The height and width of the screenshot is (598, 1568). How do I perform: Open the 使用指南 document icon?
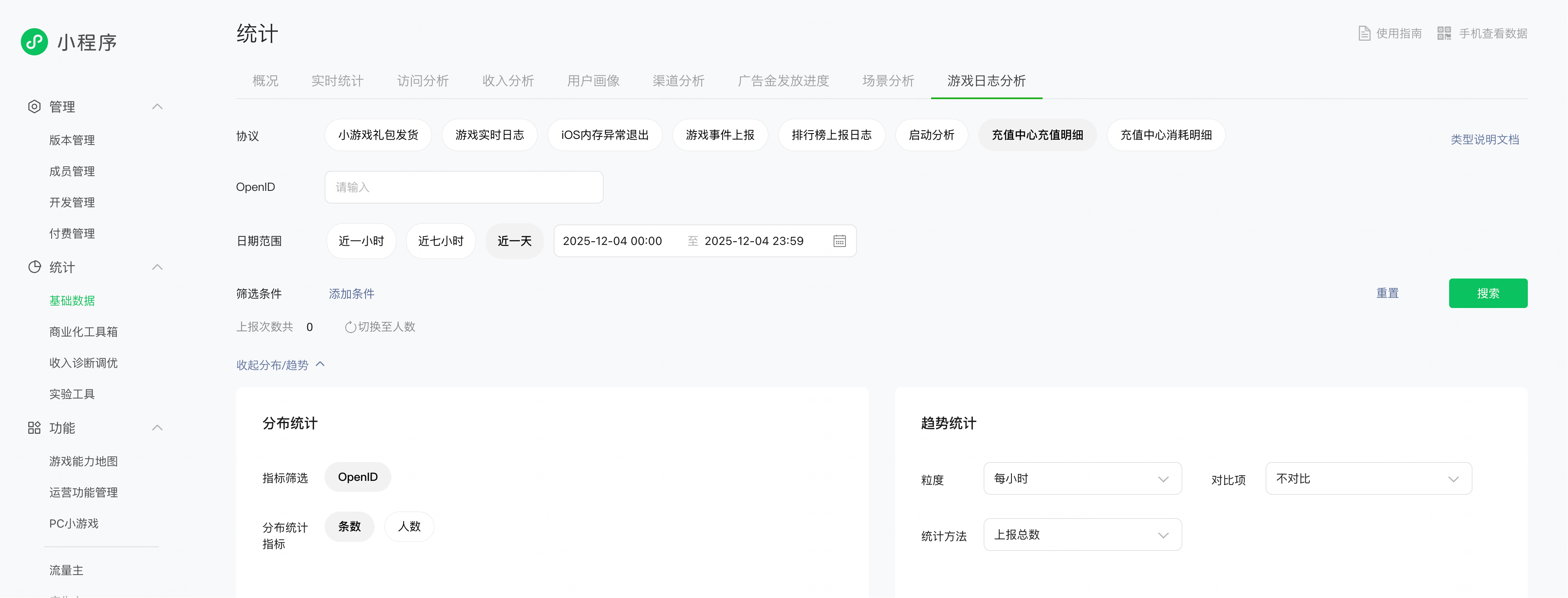[x=1364, y=34]
